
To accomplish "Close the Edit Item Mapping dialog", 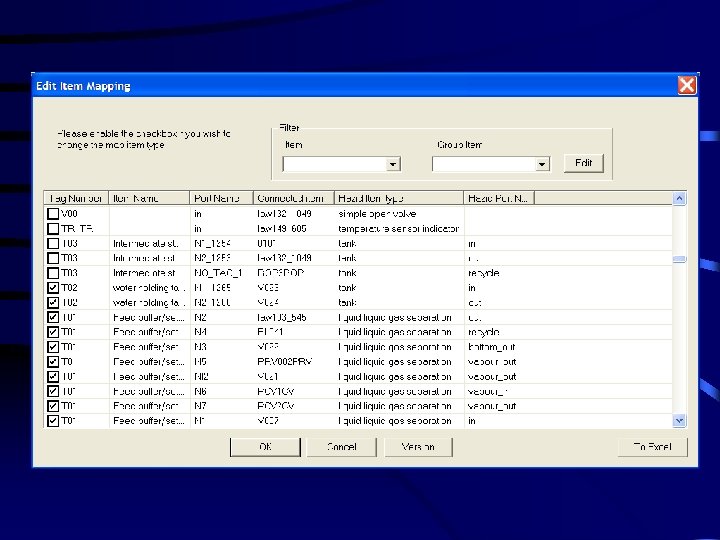I will click(x=686, y=85).
